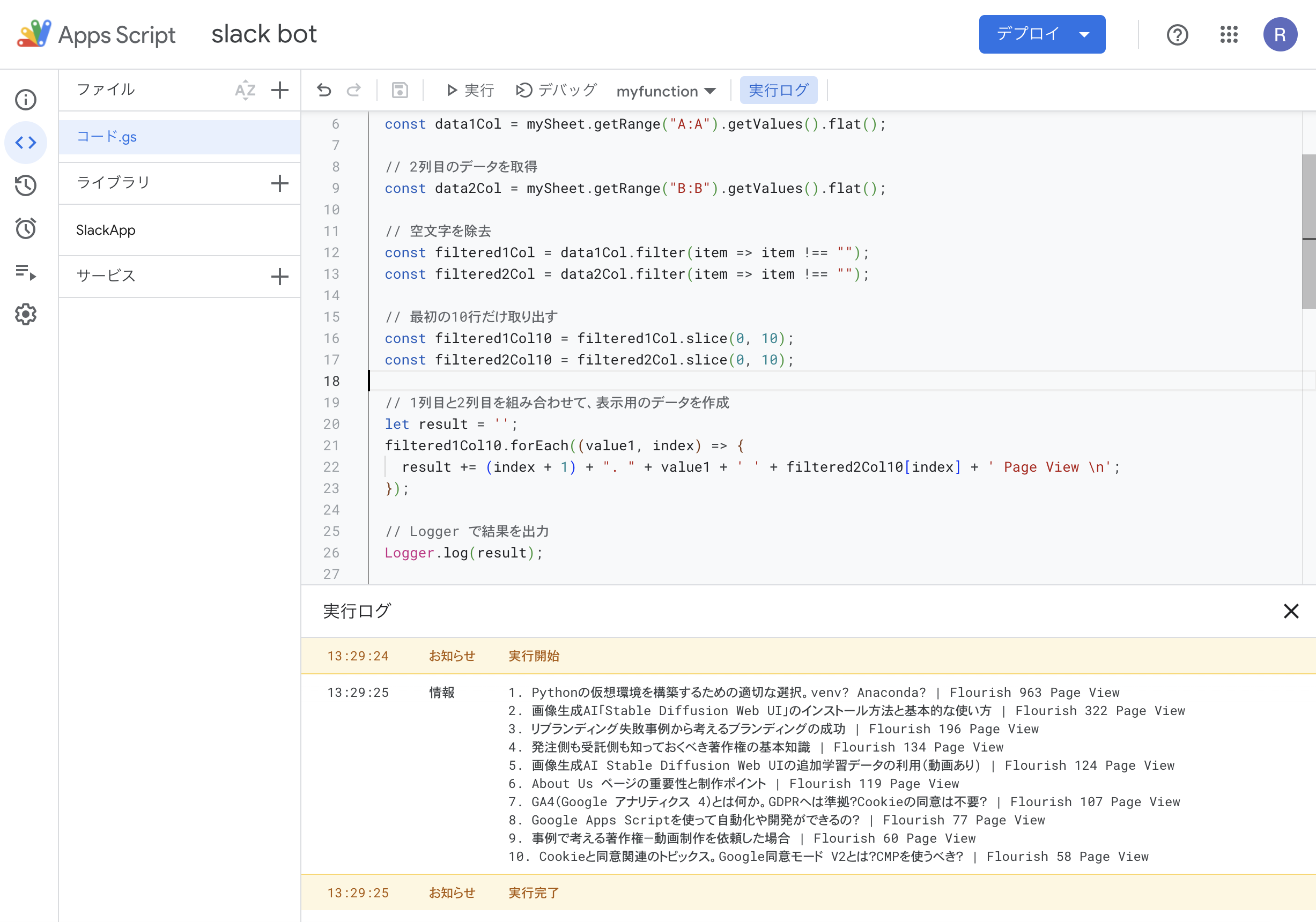
Task: Expand the deploy dropdown arrow
Action: (1084, 34)
